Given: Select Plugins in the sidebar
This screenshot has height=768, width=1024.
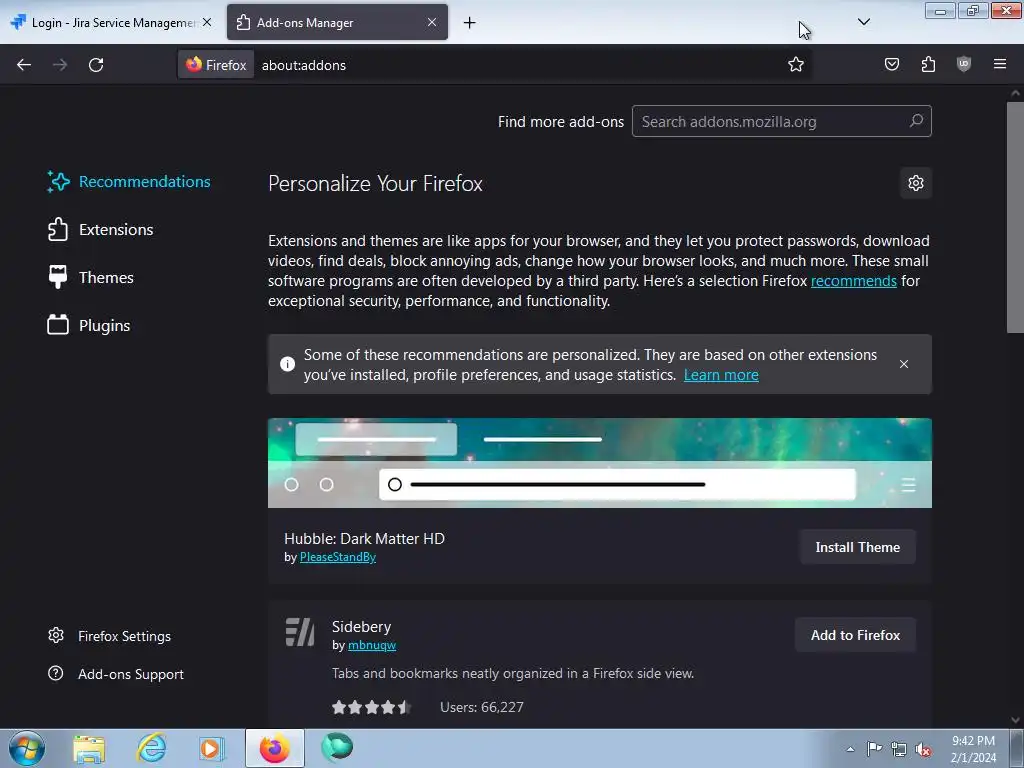Looking at the screenshot, I should (89, 325).
